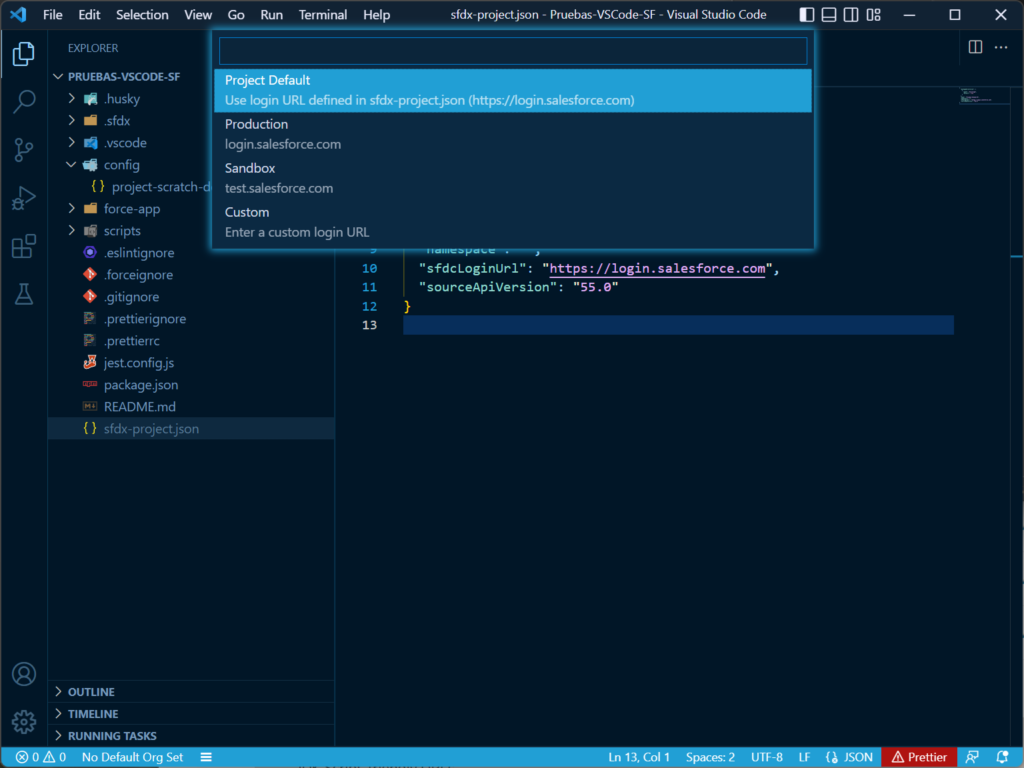1024x768 pixels.
Task: Choose the Sandbox test.salesforce.com option
Action: (513, 178)
